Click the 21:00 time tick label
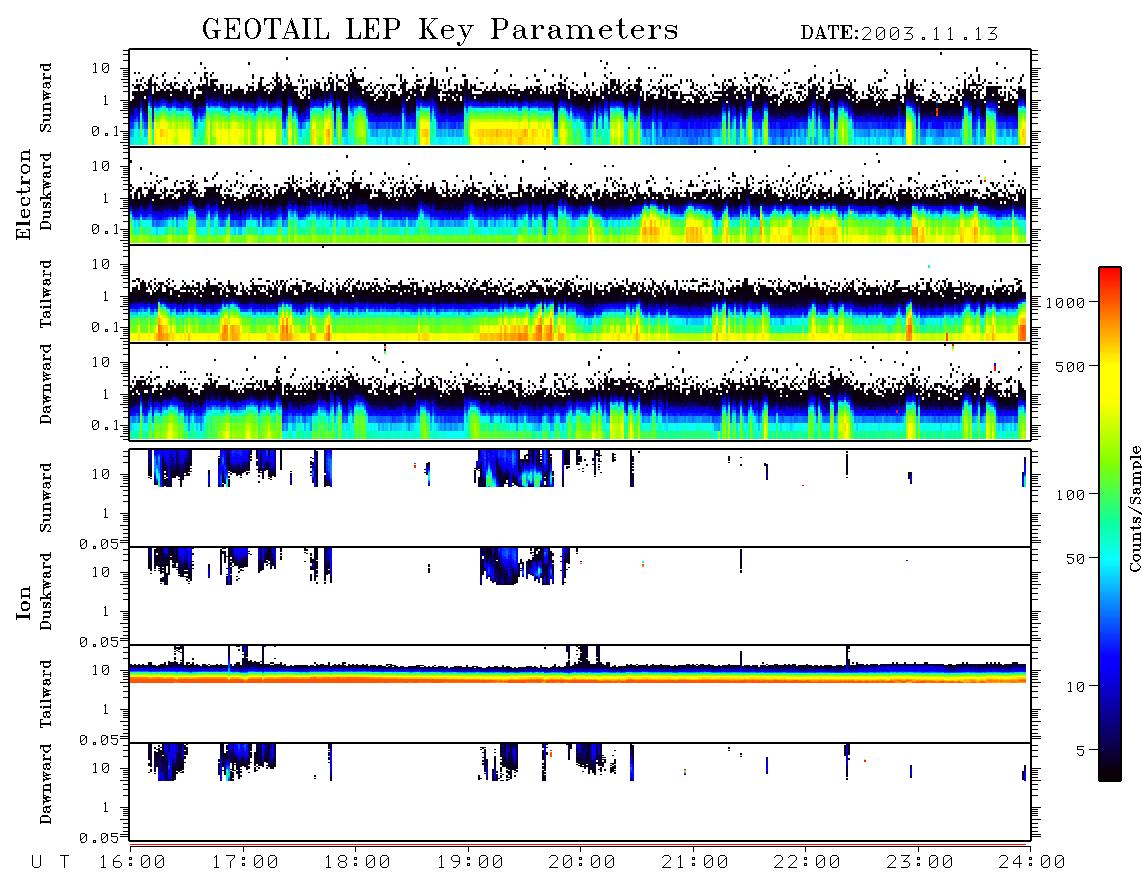Image resolution: width=1142 pixels, height=880 pixels. tap(695, 862)
